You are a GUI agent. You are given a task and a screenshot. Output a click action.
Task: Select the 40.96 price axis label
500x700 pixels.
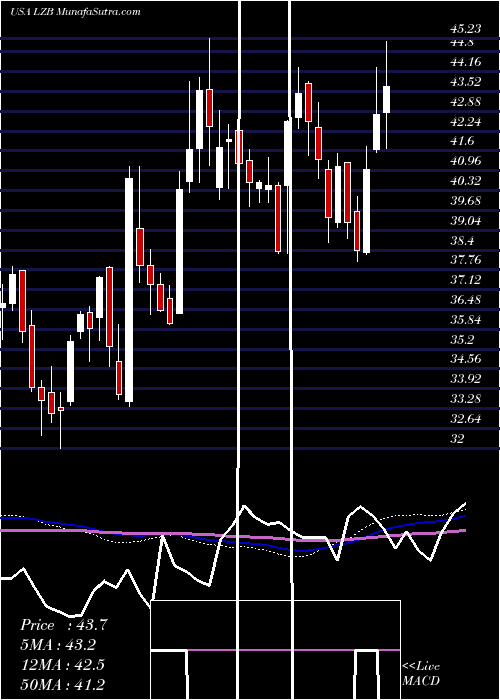(466, 161)
